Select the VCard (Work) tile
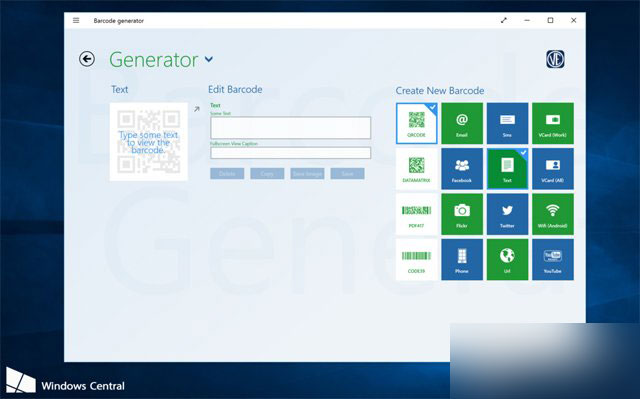The image size is (640, 399). point(553,123)
